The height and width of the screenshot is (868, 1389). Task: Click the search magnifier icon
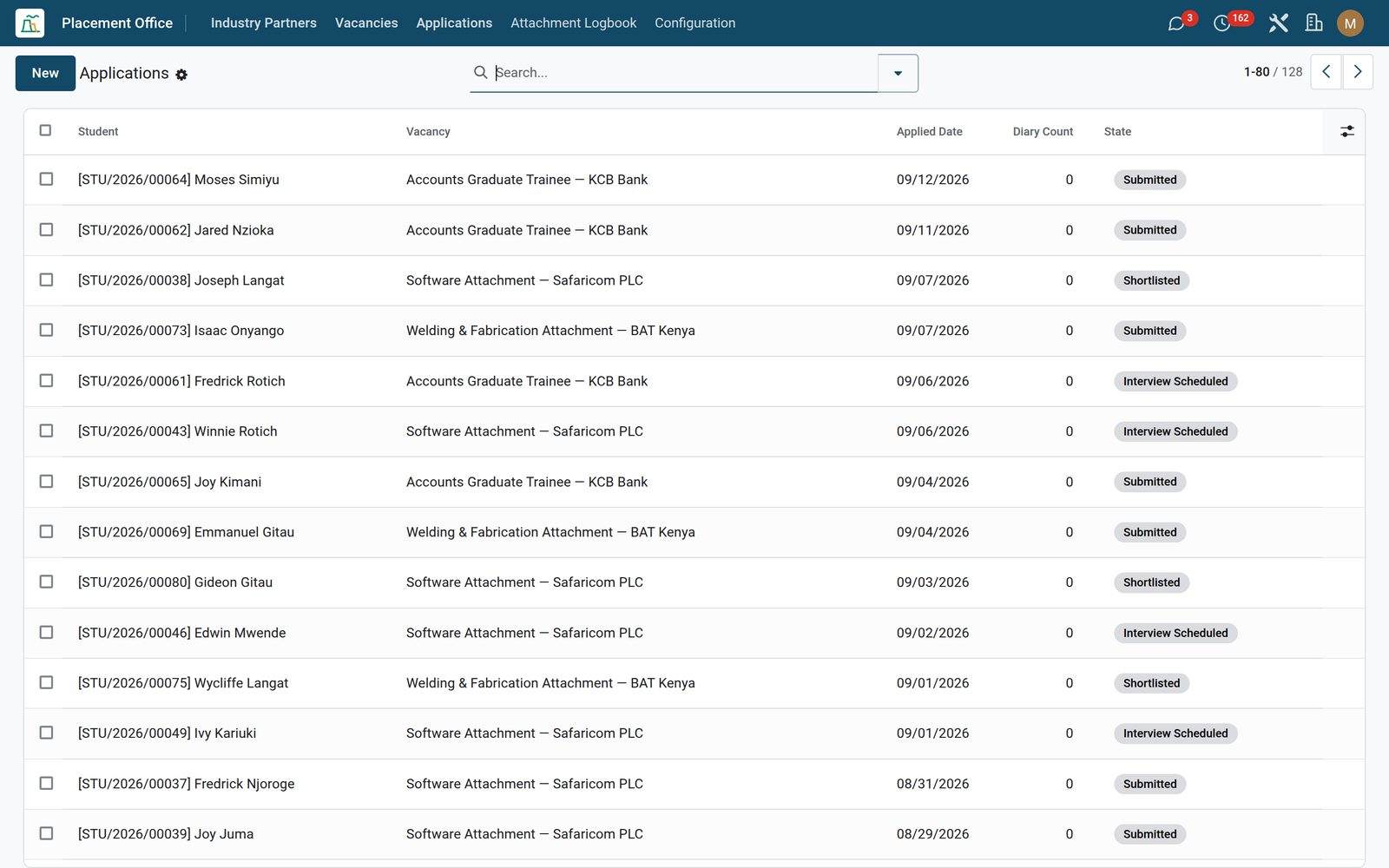480,72
